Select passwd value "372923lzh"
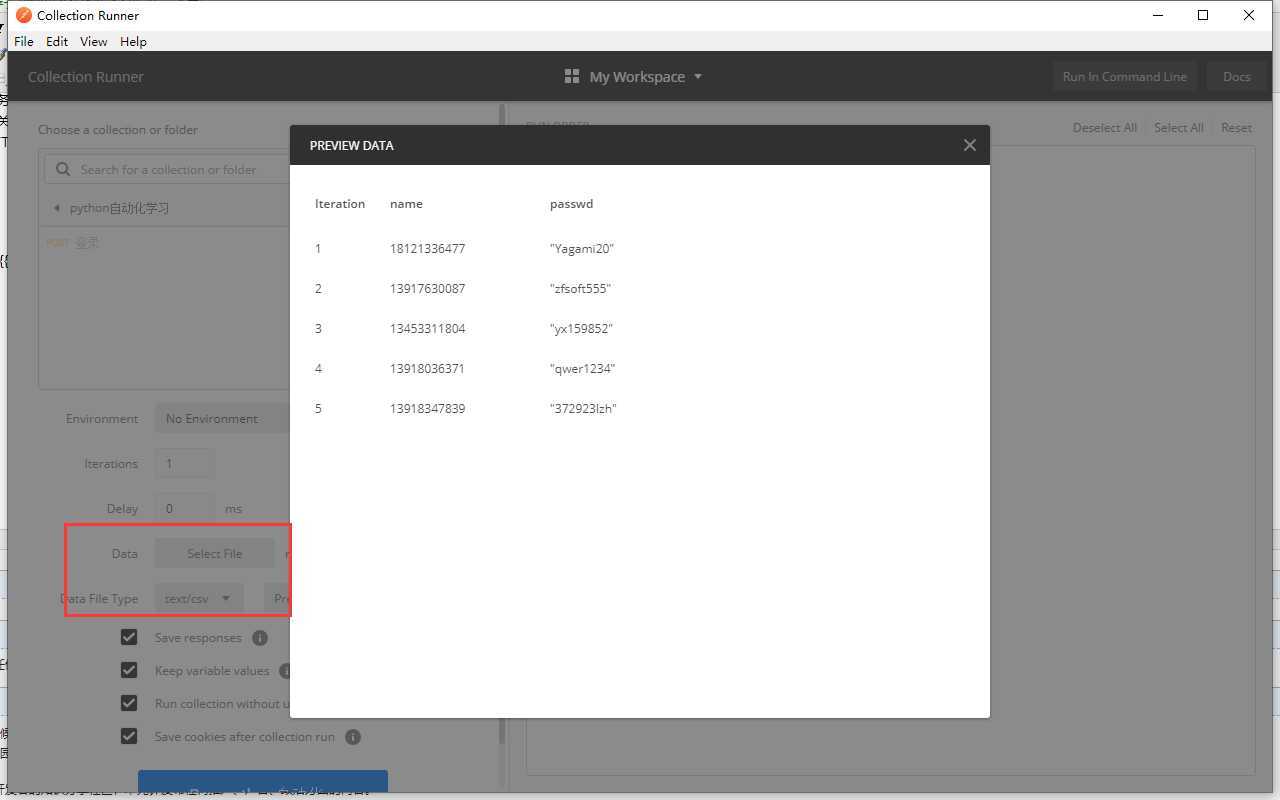Screen dimensions: 1280x800 click(x=583, y=409)
